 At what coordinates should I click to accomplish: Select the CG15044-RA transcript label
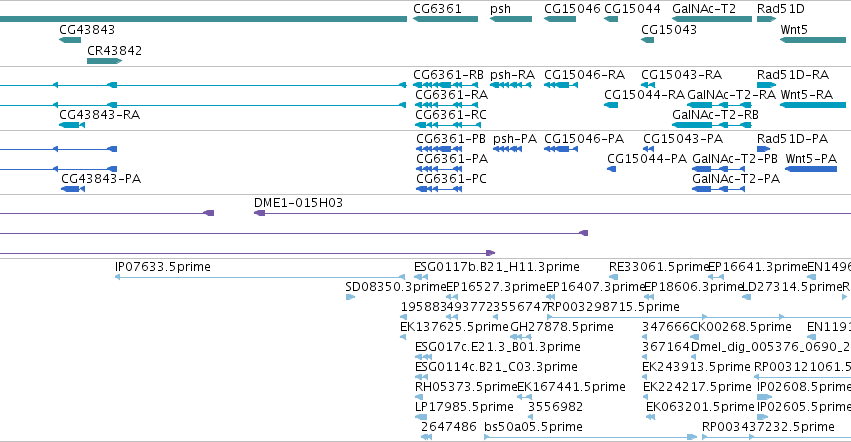[x=644, y=94]
